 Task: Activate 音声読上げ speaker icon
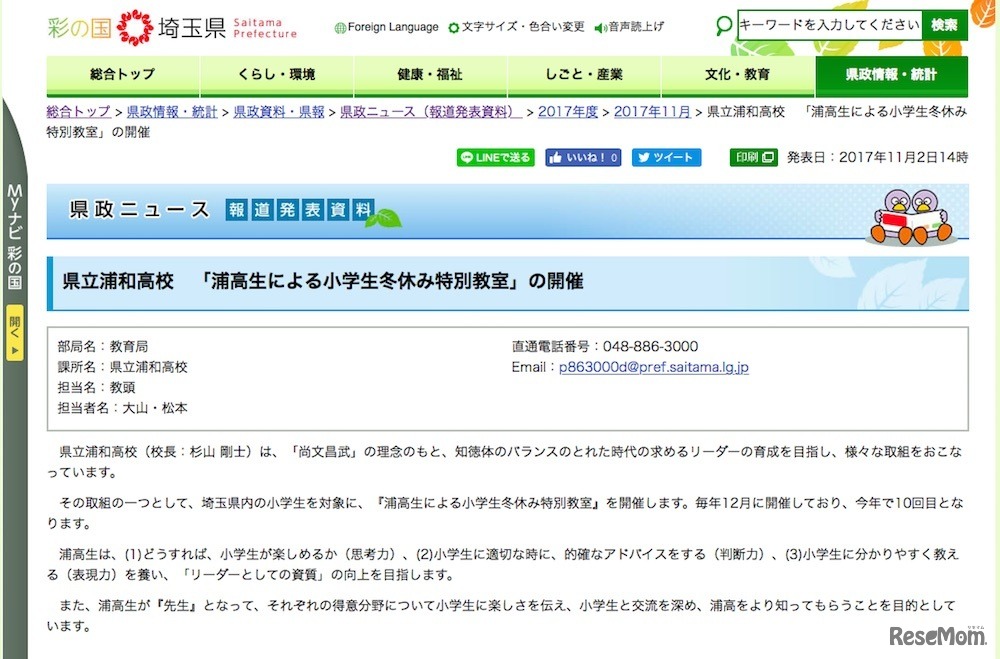pos(601,27)
